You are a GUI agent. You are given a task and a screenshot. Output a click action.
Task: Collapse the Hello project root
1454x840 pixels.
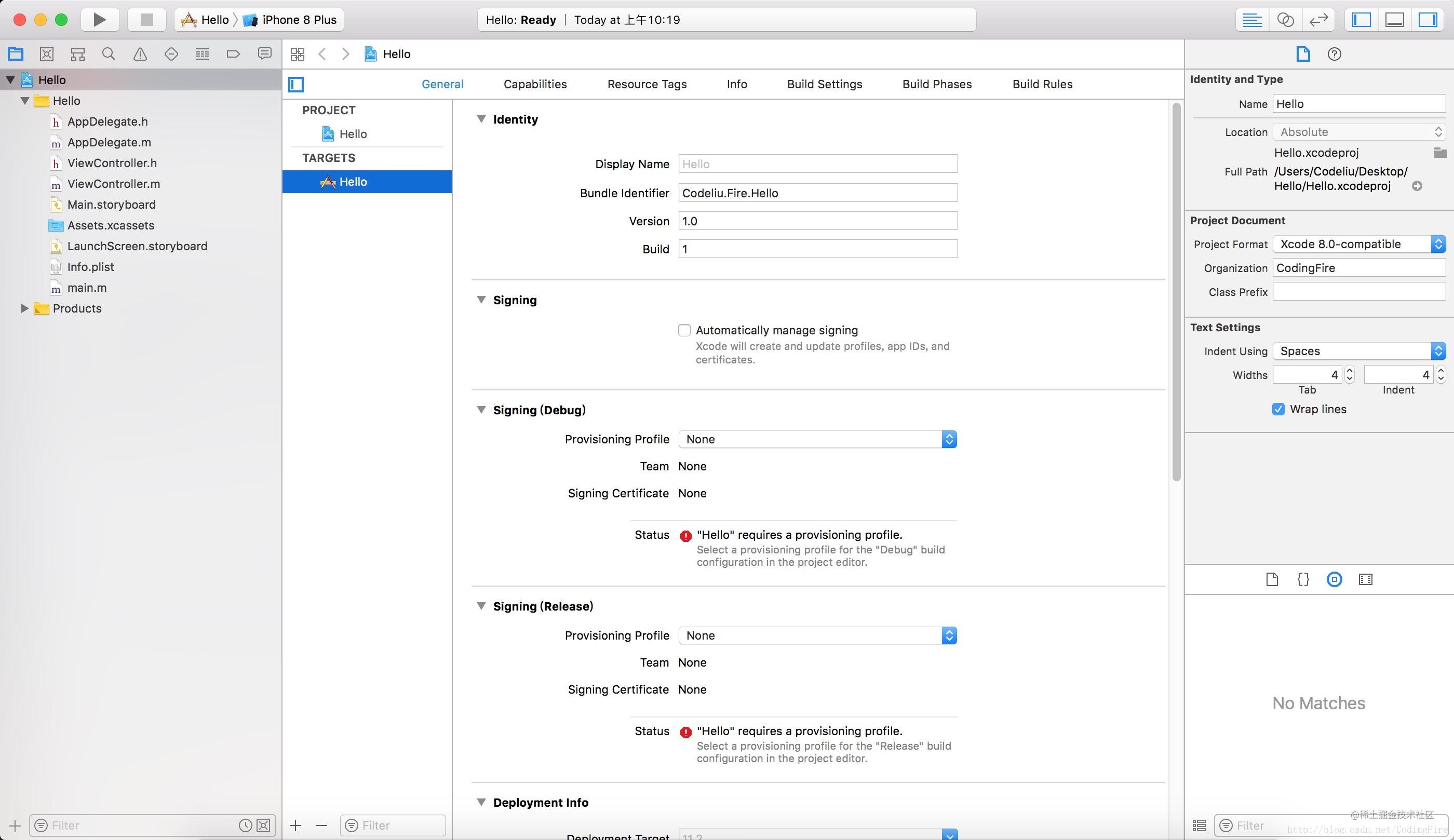click(x=10, y=79)
